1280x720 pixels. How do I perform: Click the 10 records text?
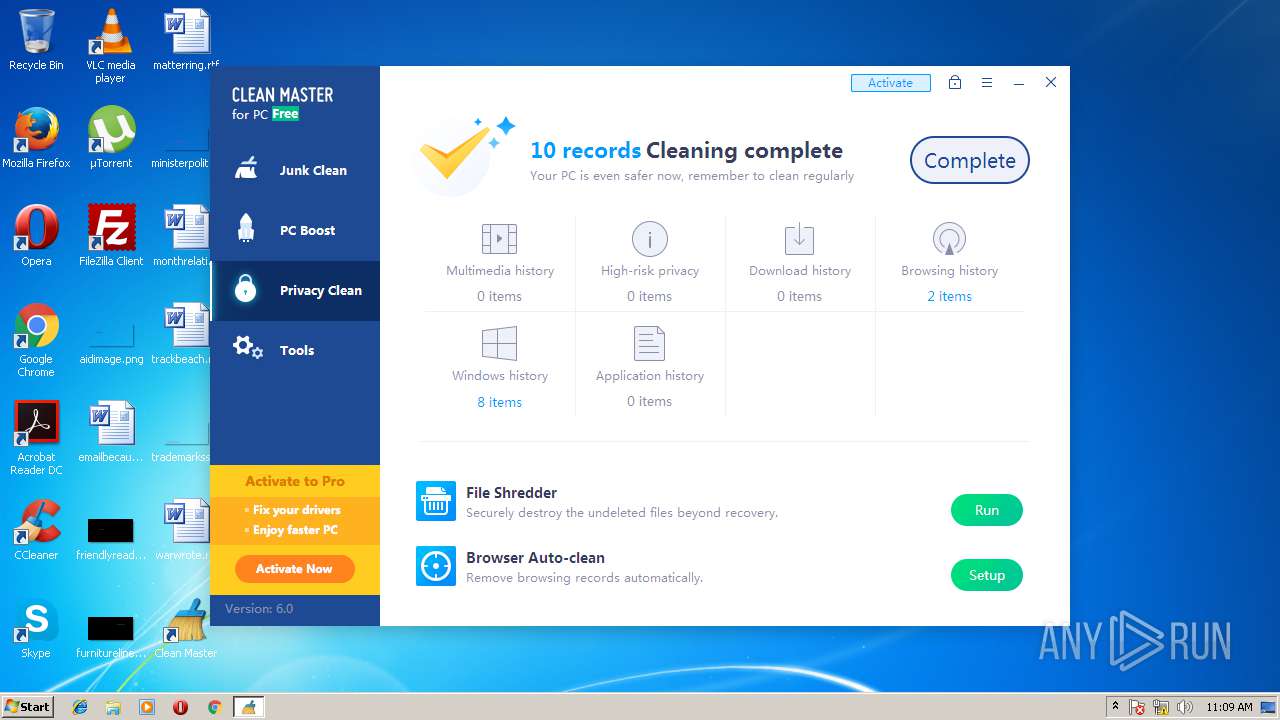[585, 151]
